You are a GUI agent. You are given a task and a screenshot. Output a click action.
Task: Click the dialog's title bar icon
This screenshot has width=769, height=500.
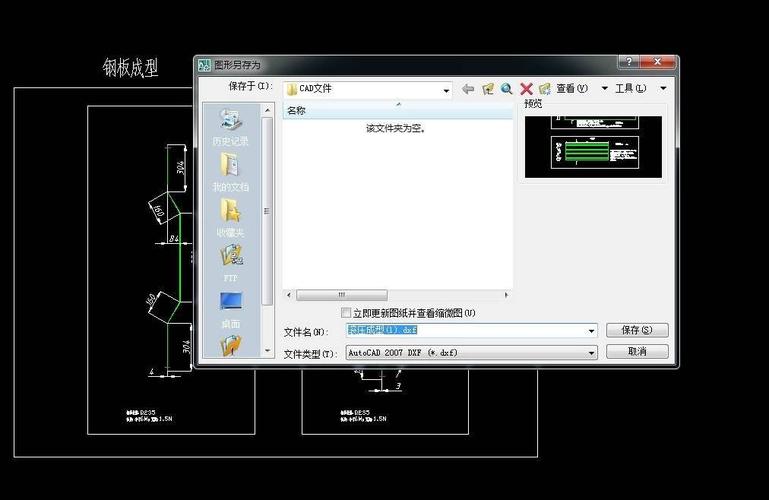click(204, 65)
